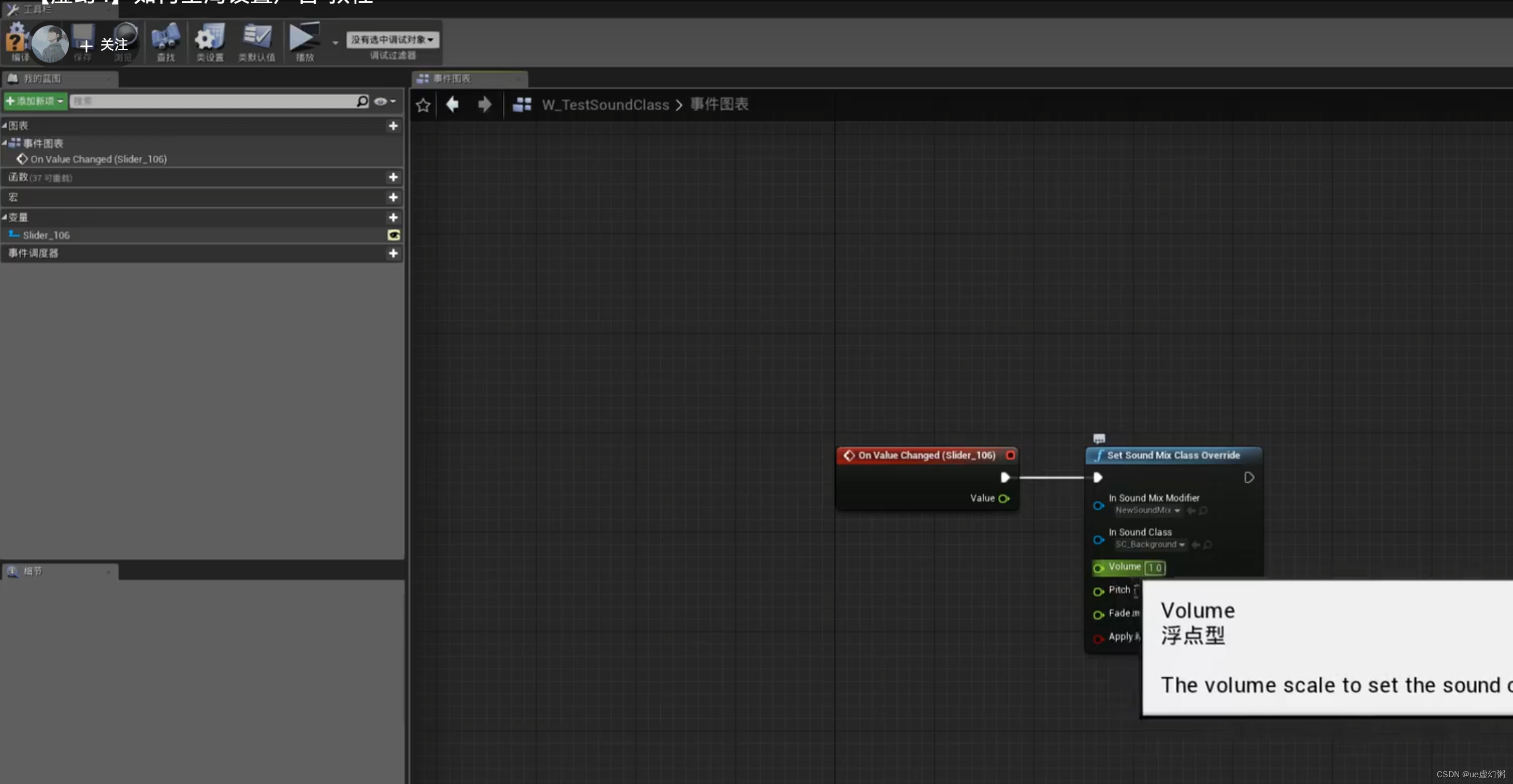Open SC_Background sound class dropdown
Image resolution: width=1513 pixels, height=784 pixels.
point(1150,544)
